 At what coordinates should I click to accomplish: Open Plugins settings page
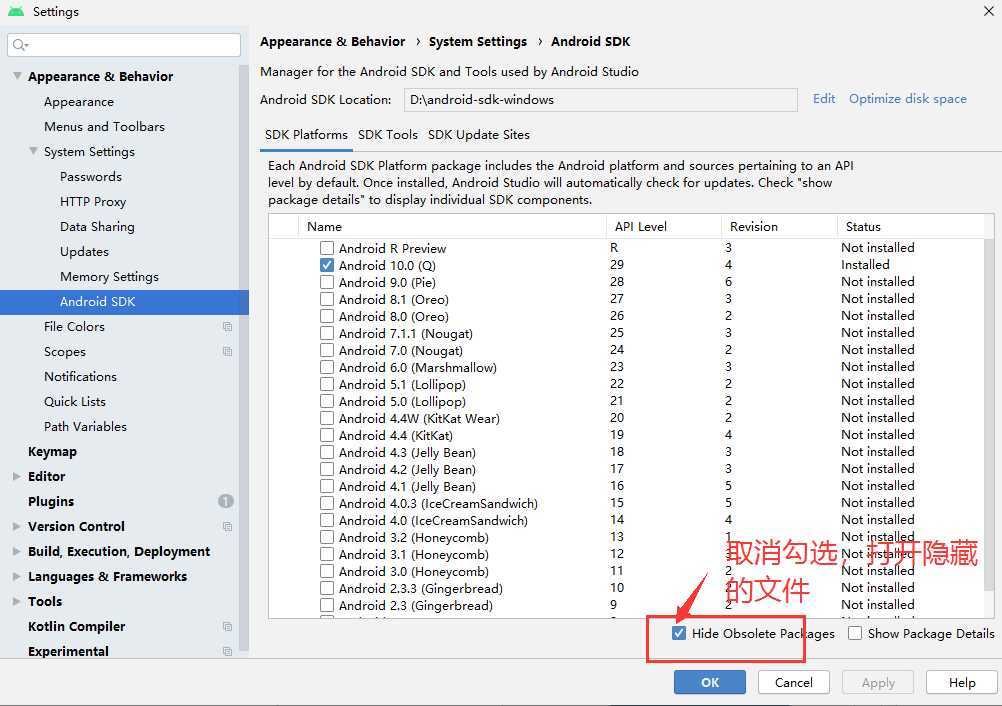click(x=51, y=502)
